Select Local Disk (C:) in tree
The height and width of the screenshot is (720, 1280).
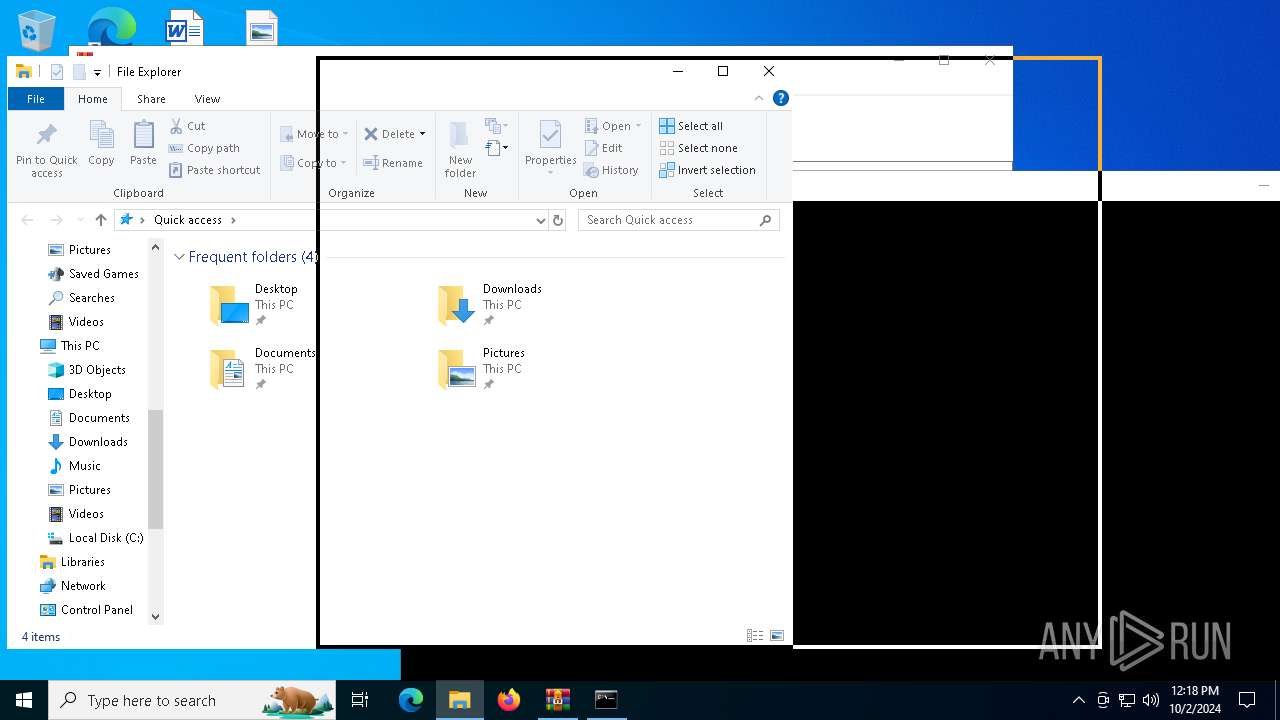pyautogui.click(x=105, y=538)
